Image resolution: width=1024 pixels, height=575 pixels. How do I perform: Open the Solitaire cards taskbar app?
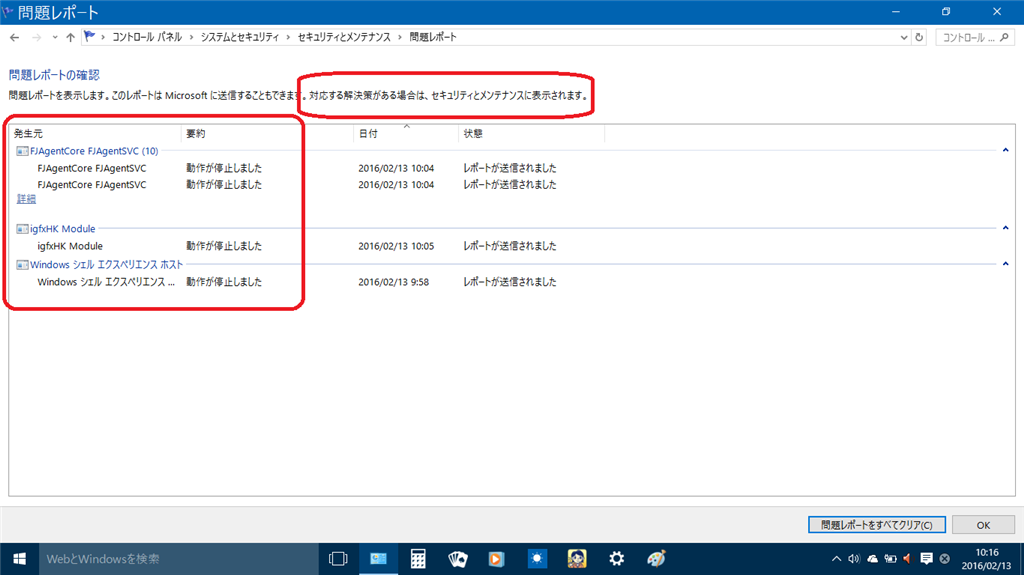[x=458, y=559]
